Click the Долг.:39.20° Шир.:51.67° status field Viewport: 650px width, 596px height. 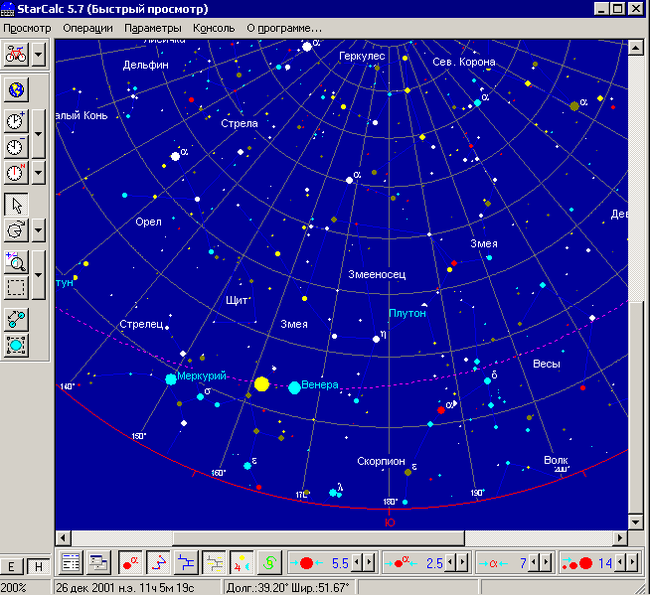[289, 588]
